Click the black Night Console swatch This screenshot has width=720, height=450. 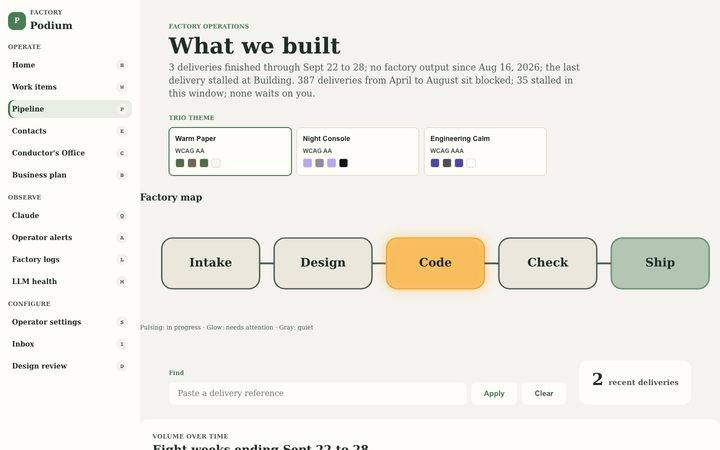coord(343,163)
